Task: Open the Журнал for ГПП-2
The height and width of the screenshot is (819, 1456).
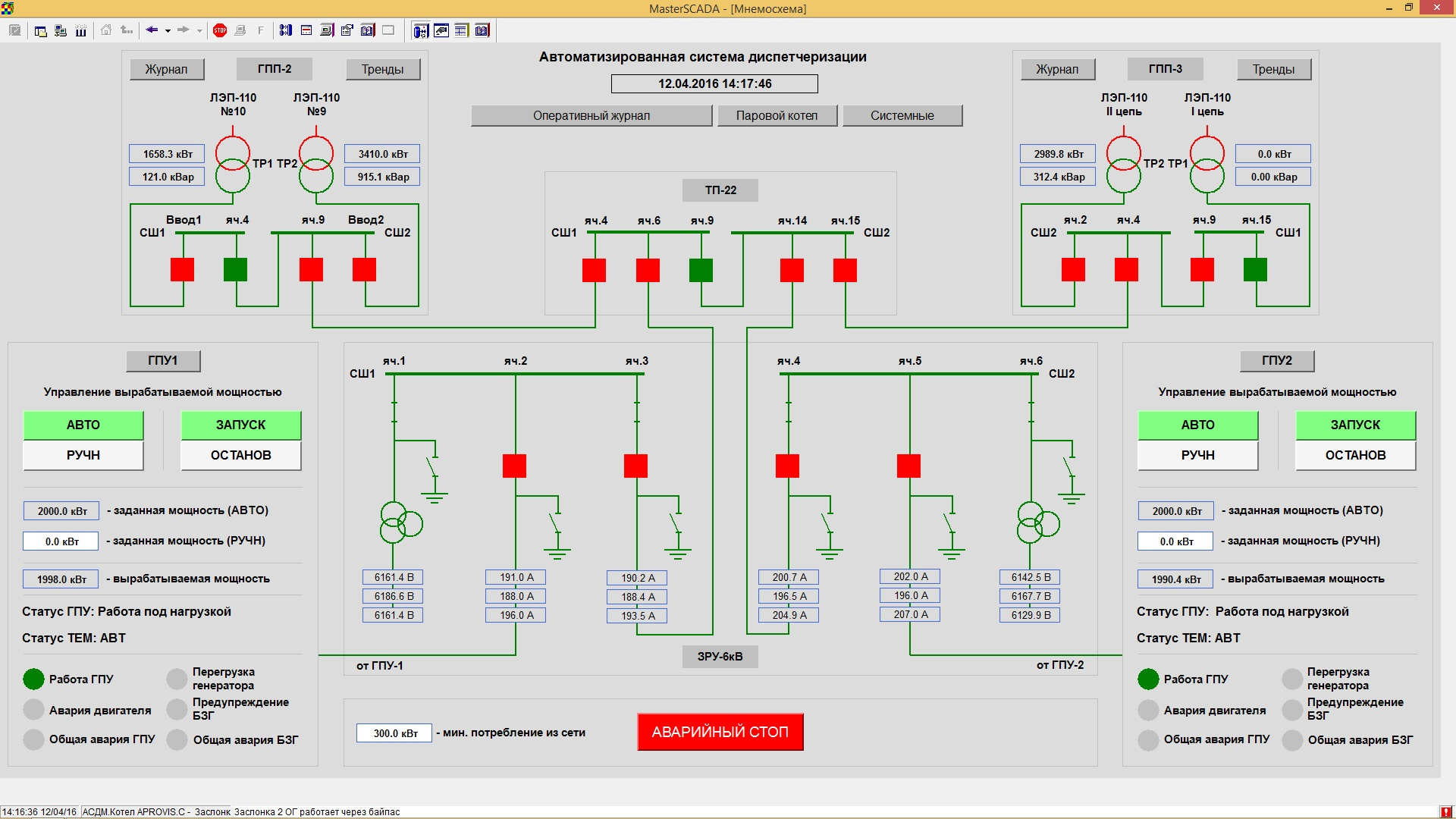Action: pyautogui.click(x=167, y=69)
